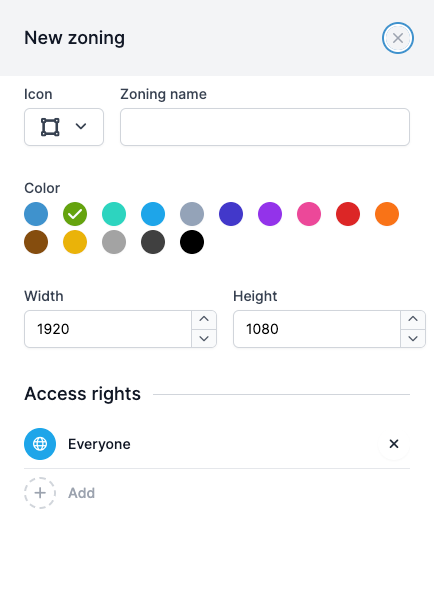Select the pink color swatch

coord(309,214)
